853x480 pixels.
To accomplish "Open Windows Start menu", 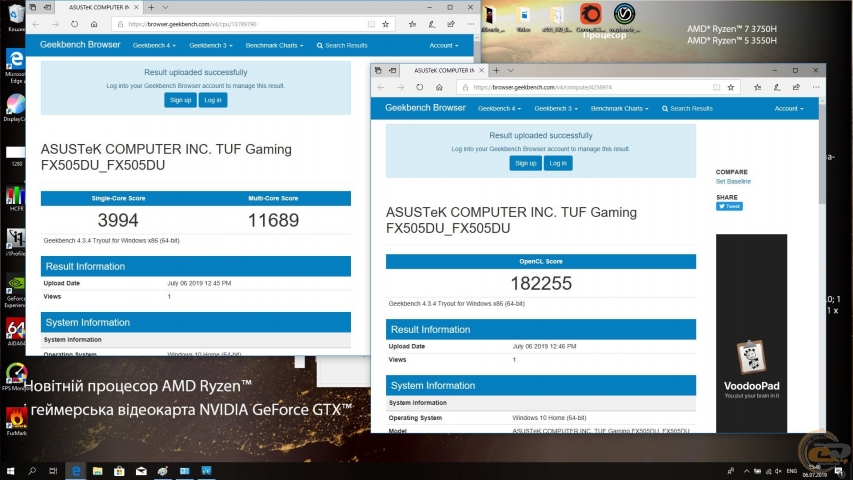I will pos(10,471).
